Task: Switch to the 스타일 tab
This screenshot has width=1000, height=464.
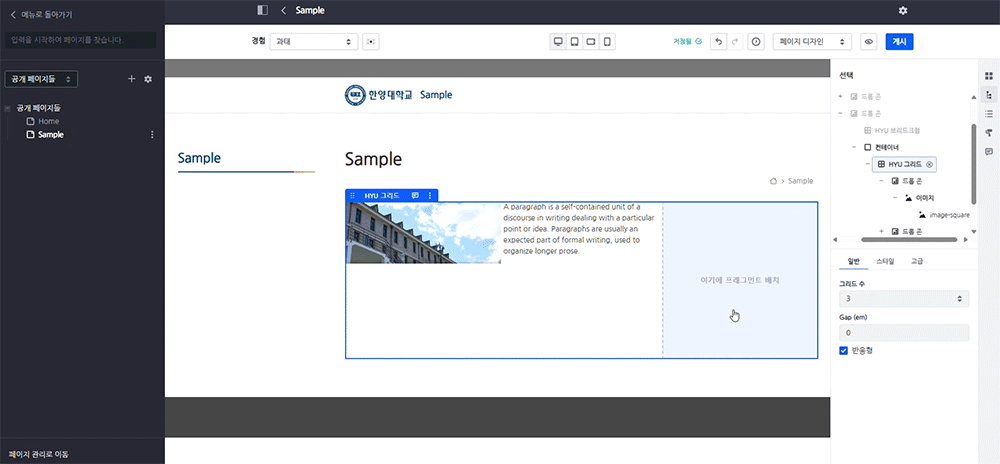Action: [885, 261]
